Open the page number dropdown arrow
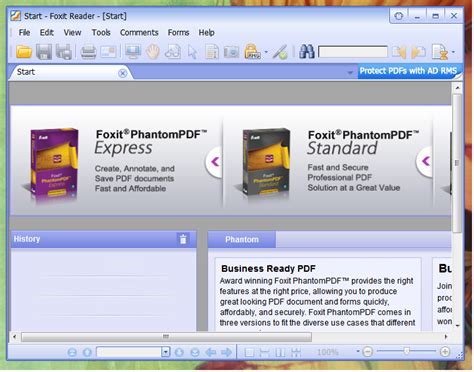The height and width of the screenshot is (372, 474). [x=166, y=352]
